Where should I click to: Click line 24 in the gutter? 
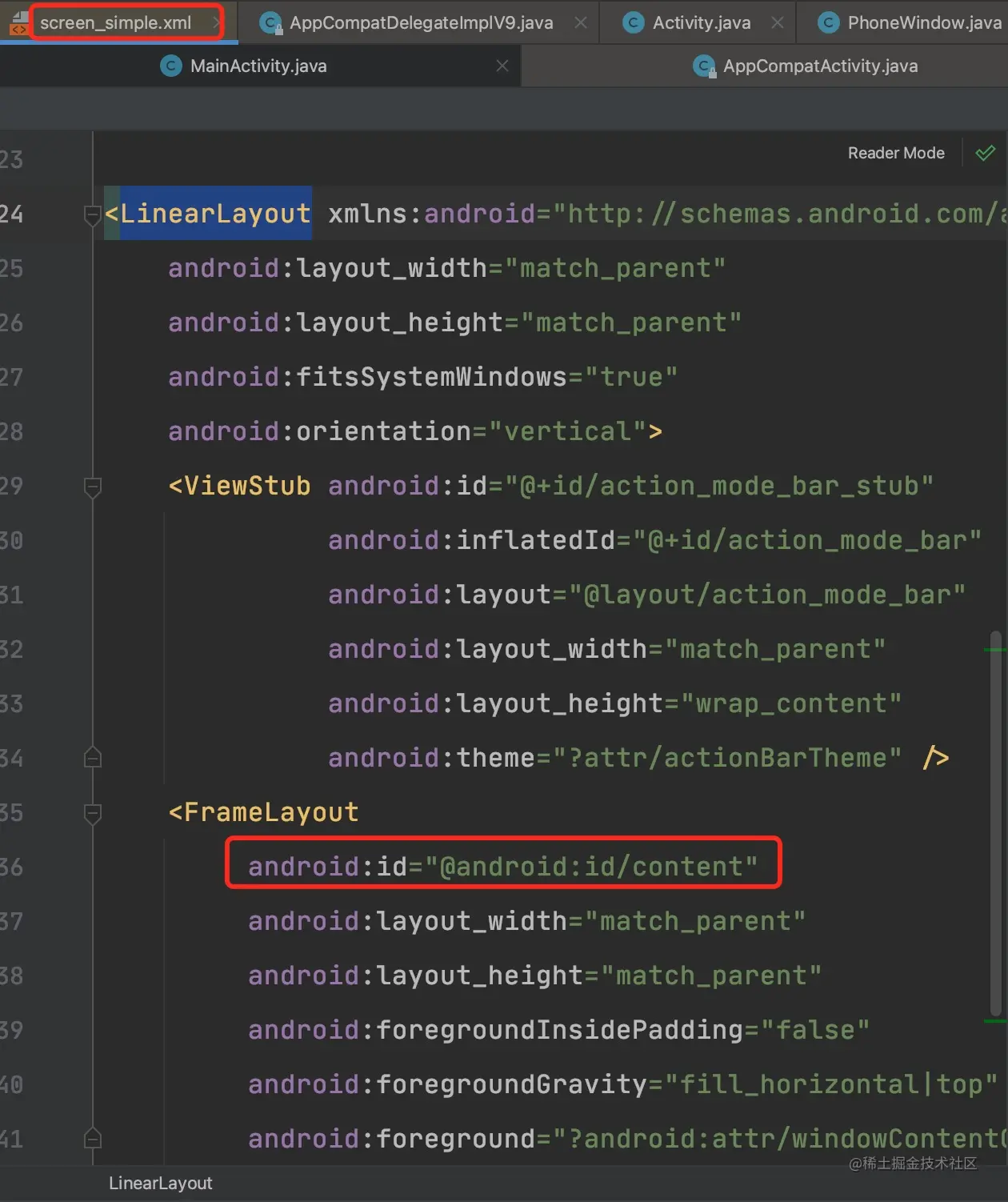12,214
